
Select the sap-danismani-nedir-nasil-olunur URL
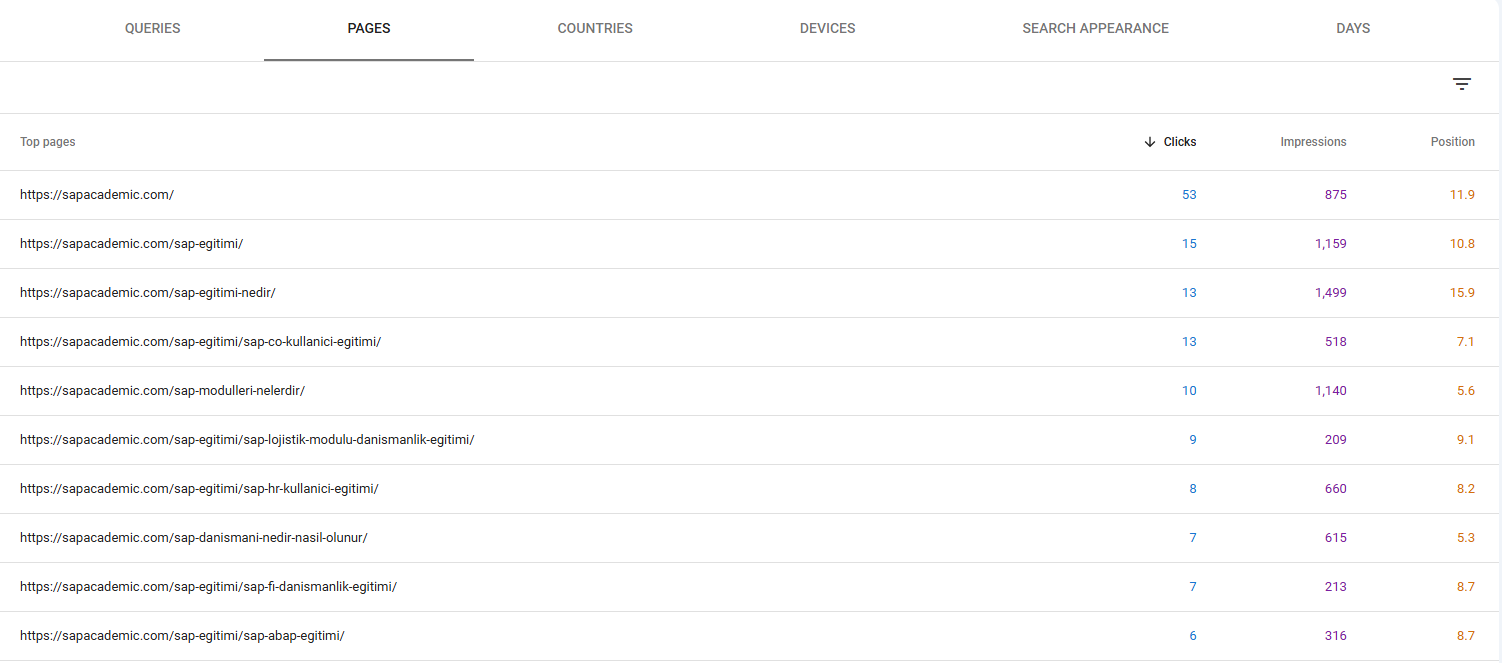pos(193,538)
